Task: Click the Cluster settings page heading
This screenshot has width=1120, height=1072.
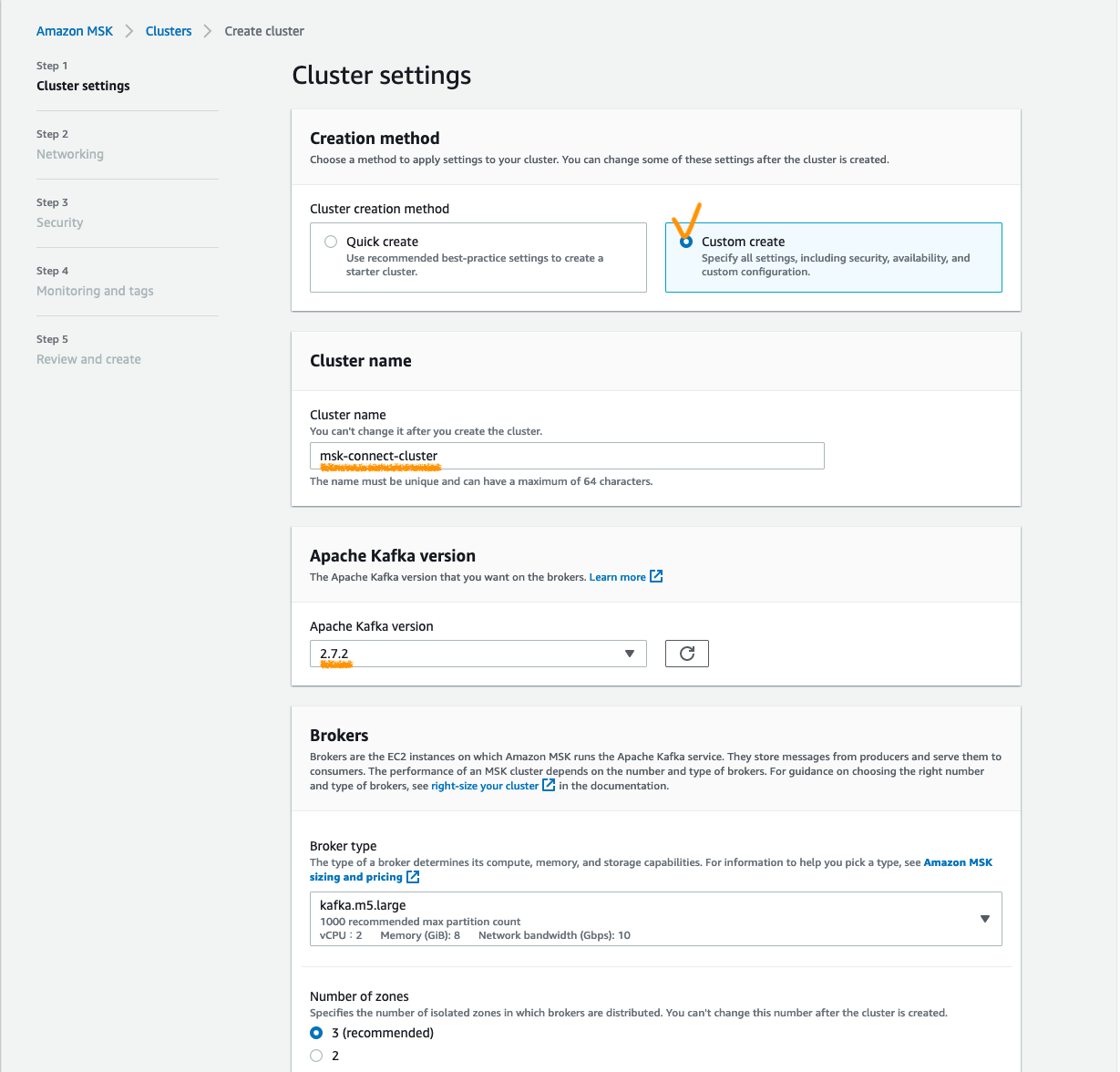Action: coord(381,75)
